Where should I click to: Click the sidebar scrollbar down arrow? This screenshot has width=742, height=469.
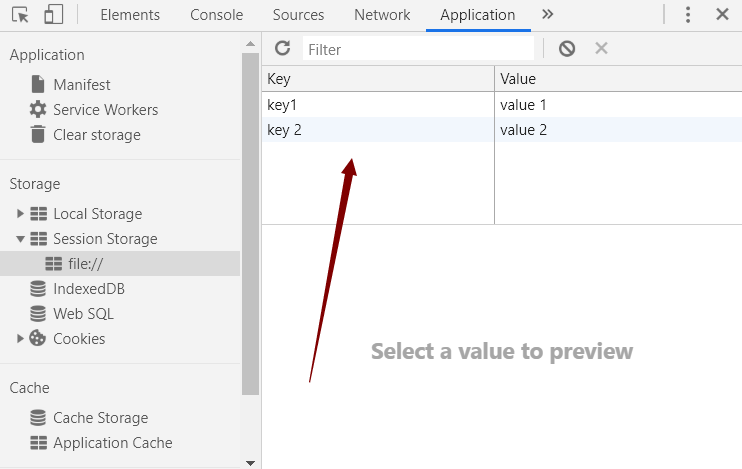click(x=250, y=462)
